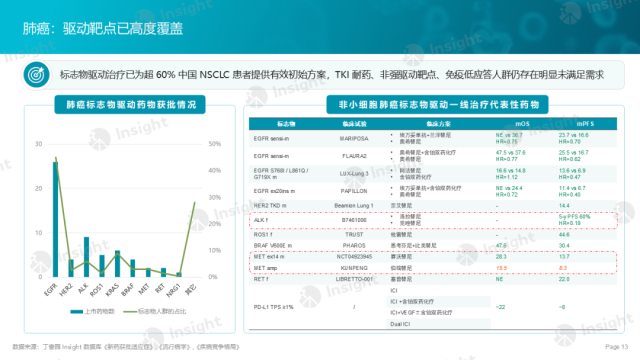This screenshot has width=640, height=360.
Task: Click the mOS value 16.6 vs 14.8
Action: (511, 171)
